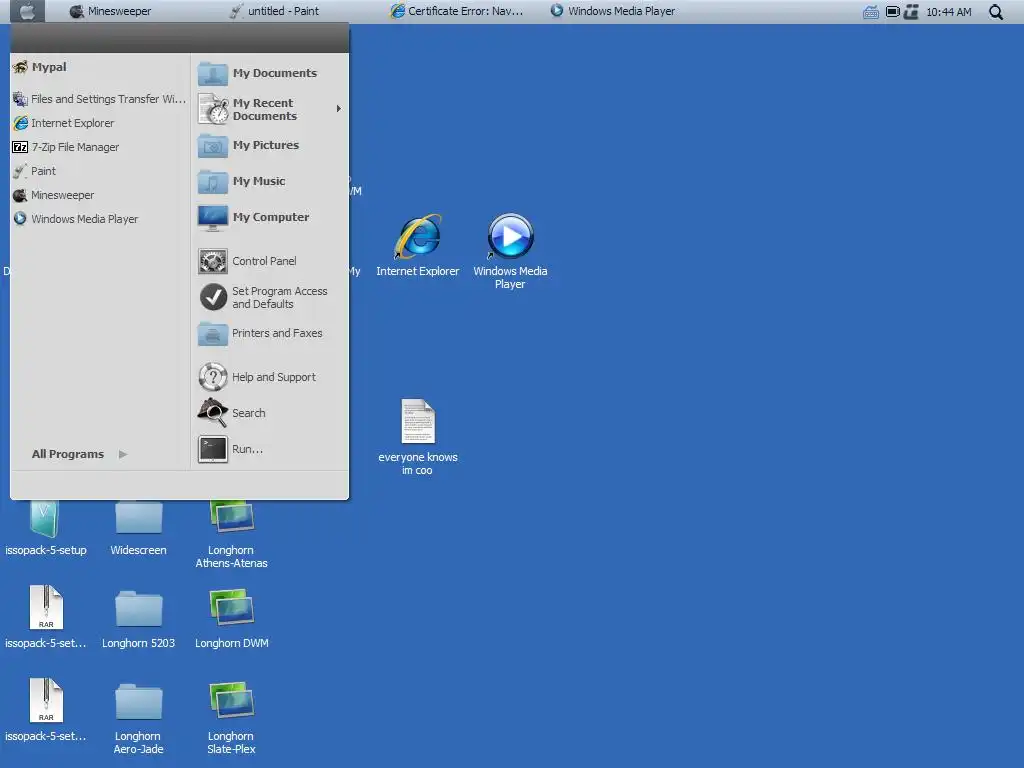Click the tray icon left of the clock

tap(911, 12)
